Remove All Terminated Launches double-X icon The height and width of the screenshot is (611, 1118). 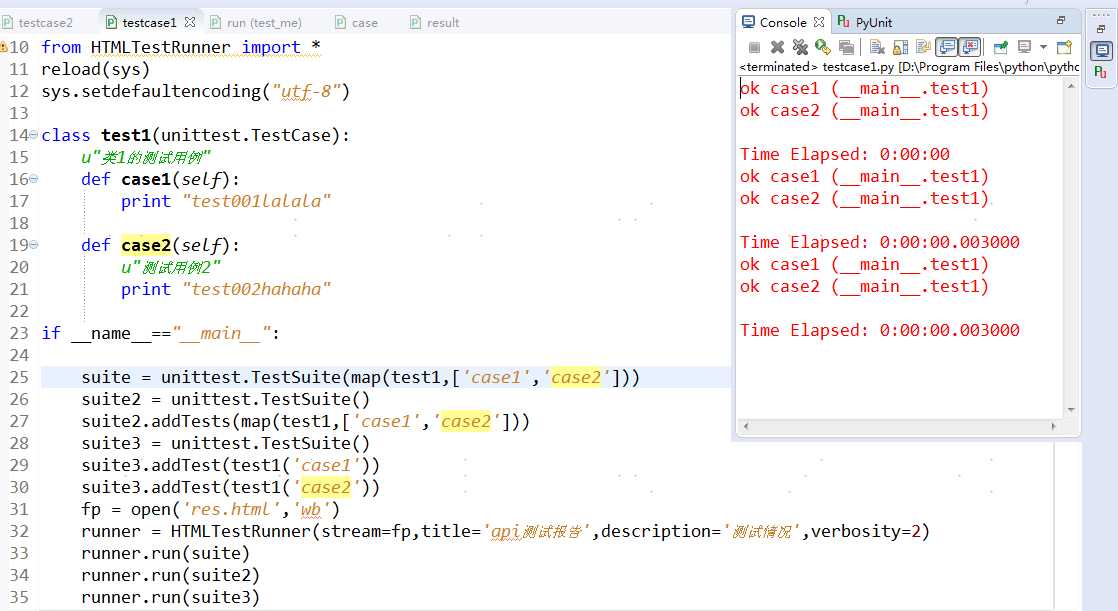point(800,47)
